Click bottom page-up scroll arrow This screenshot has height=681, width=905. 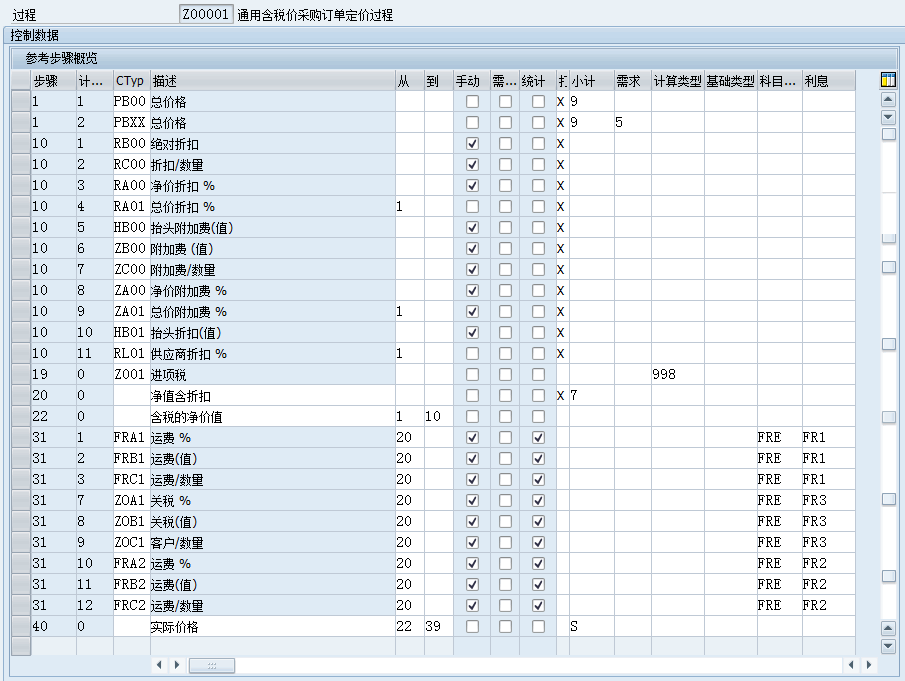tap(888, 627)
